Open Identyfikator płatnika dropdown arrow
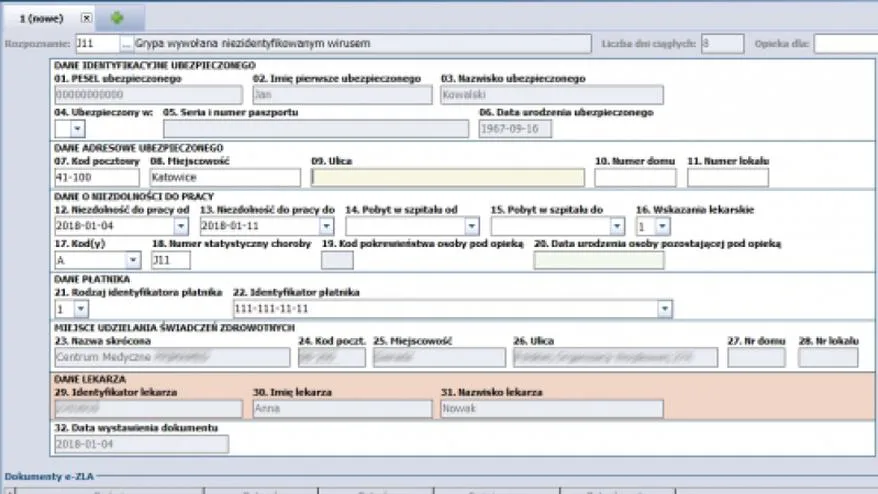 click(665, 309)
